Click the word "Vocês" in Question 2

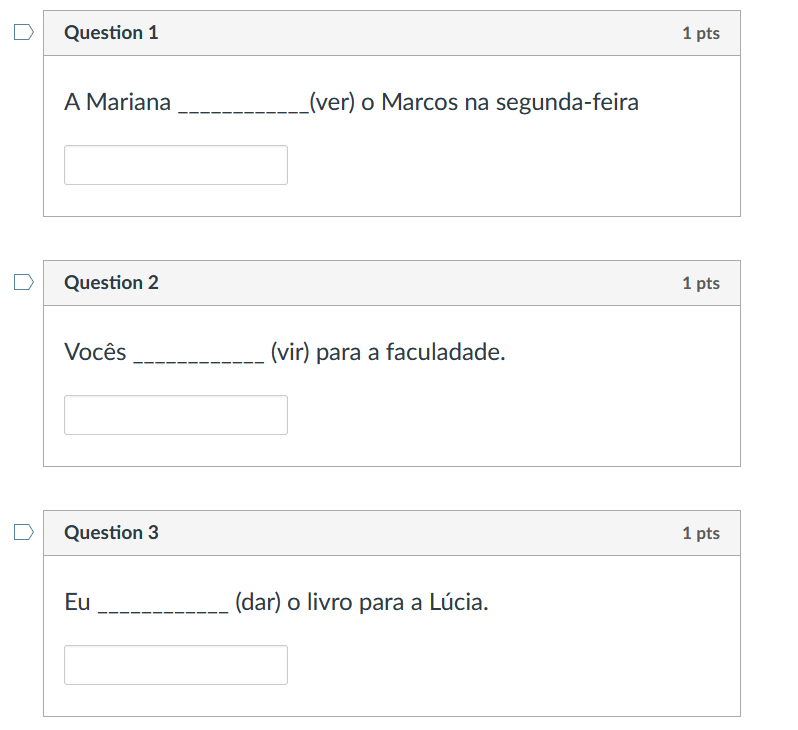95,353
